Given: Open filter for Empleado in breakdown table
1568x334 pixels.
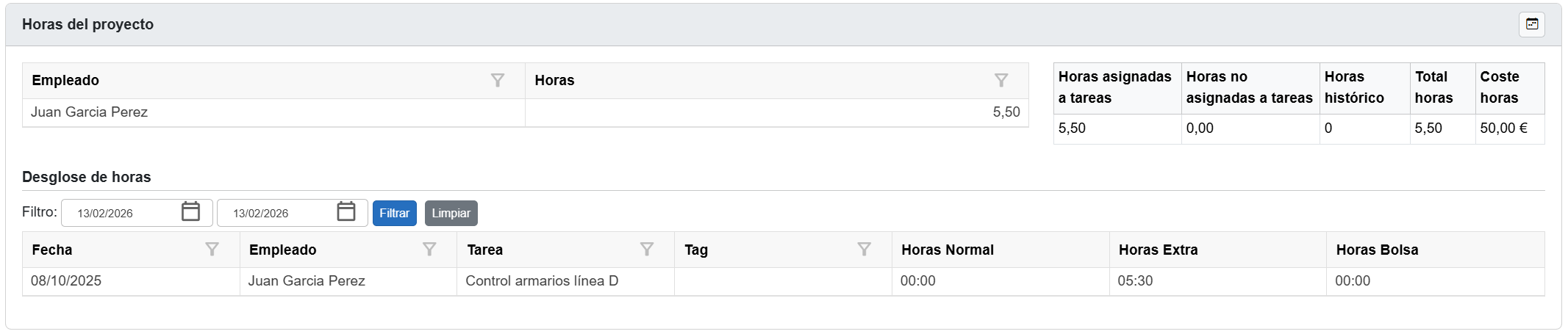Looking at the screenshot, I should [429, 250].
